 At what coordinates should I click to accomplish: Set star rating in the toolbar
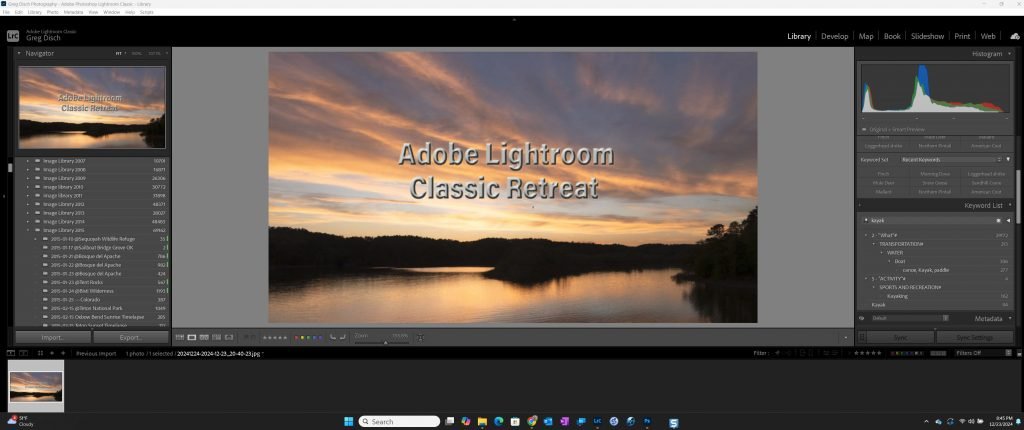pos(274,338)
